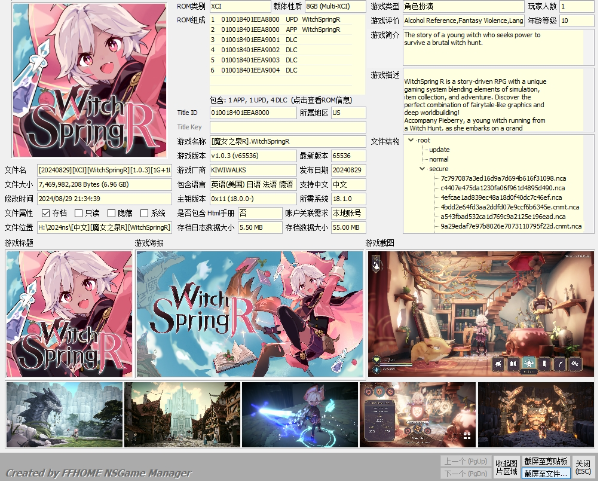This screenshot has height=481, width=598.
Task: Click the file location path field
Action: [x=104, y=227]
